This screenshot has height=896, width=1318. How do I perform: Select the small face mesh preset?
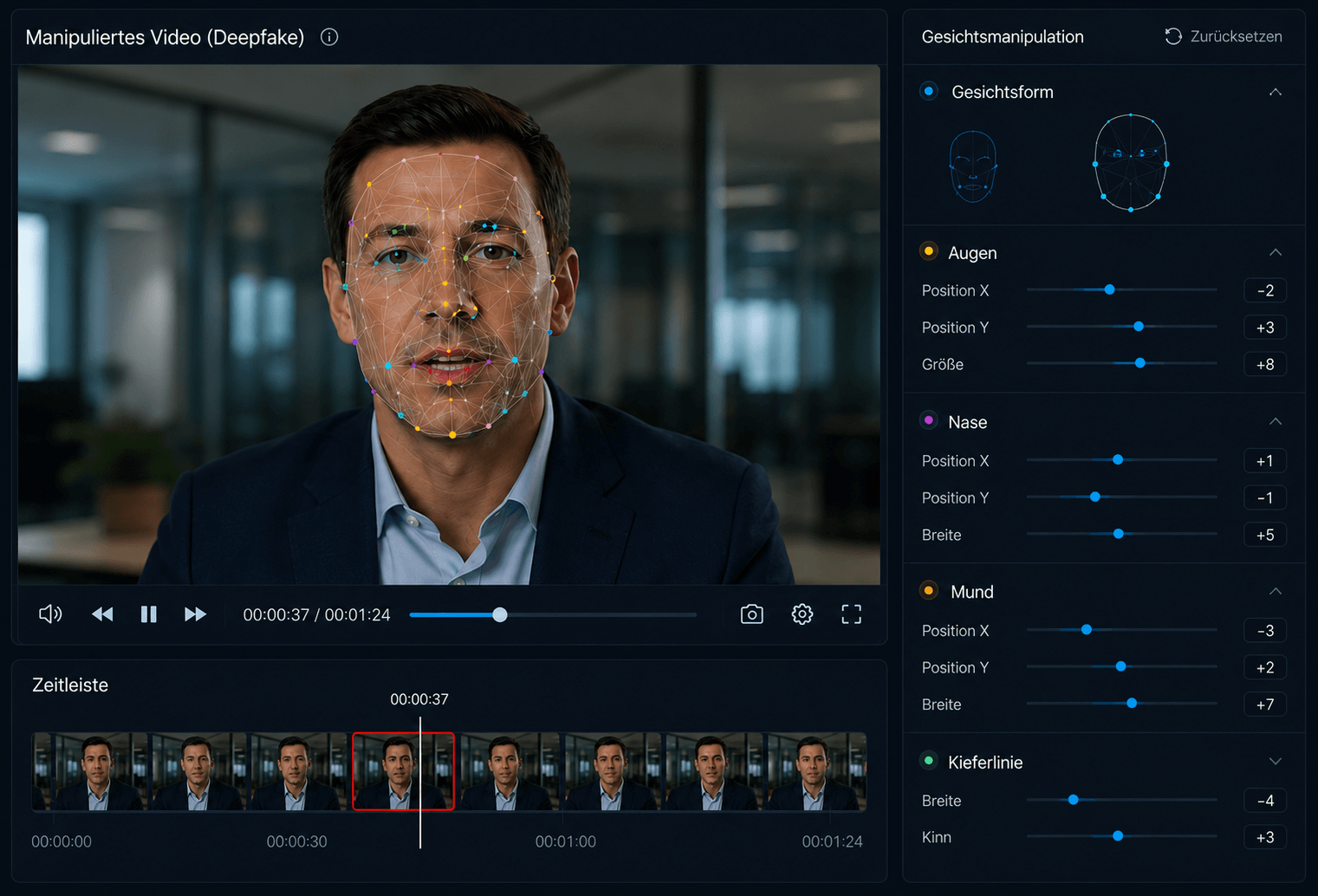pos(973,166)
